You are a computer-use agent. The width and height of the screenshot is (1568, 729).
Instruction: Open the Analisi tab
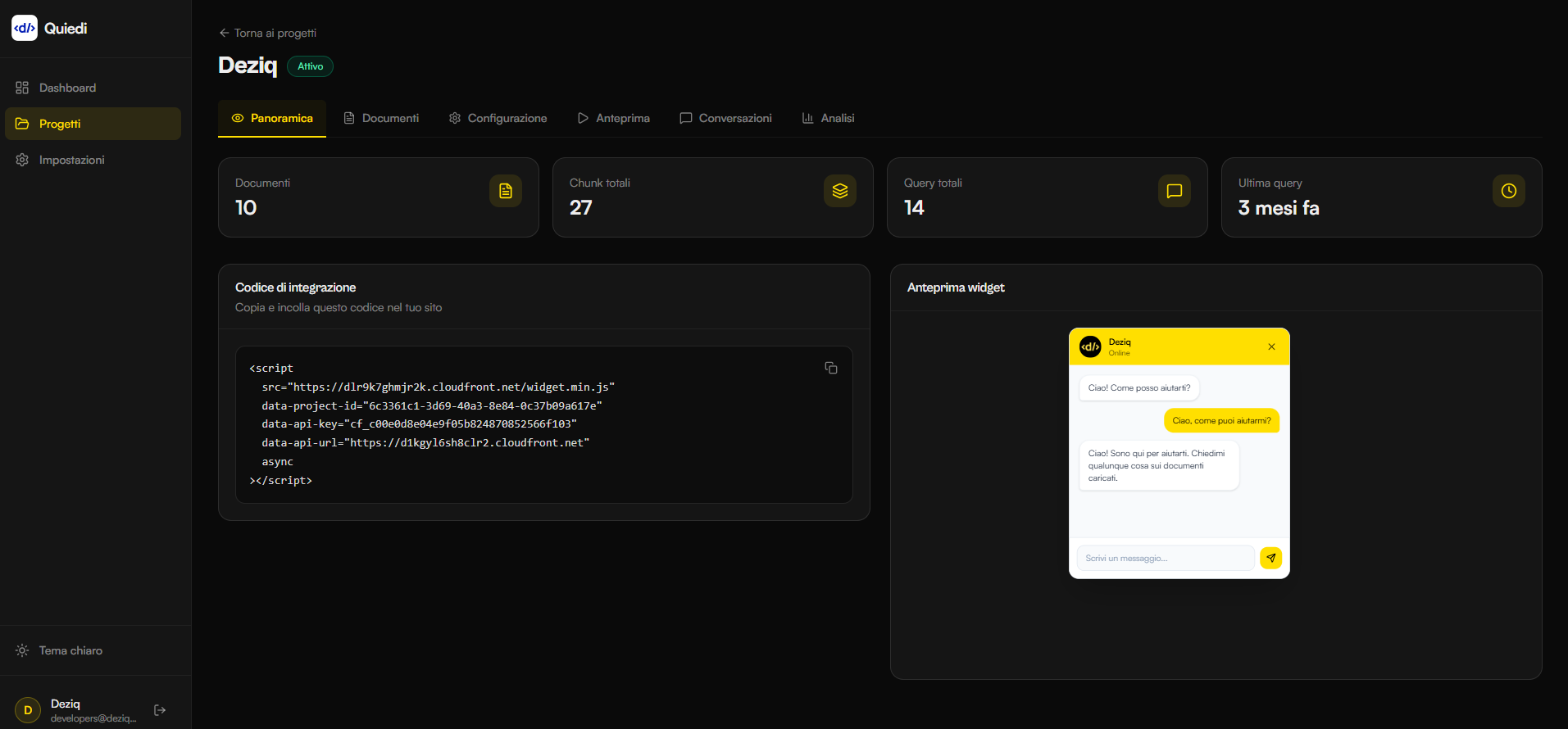pyautogui.click(x=829, y=118)
